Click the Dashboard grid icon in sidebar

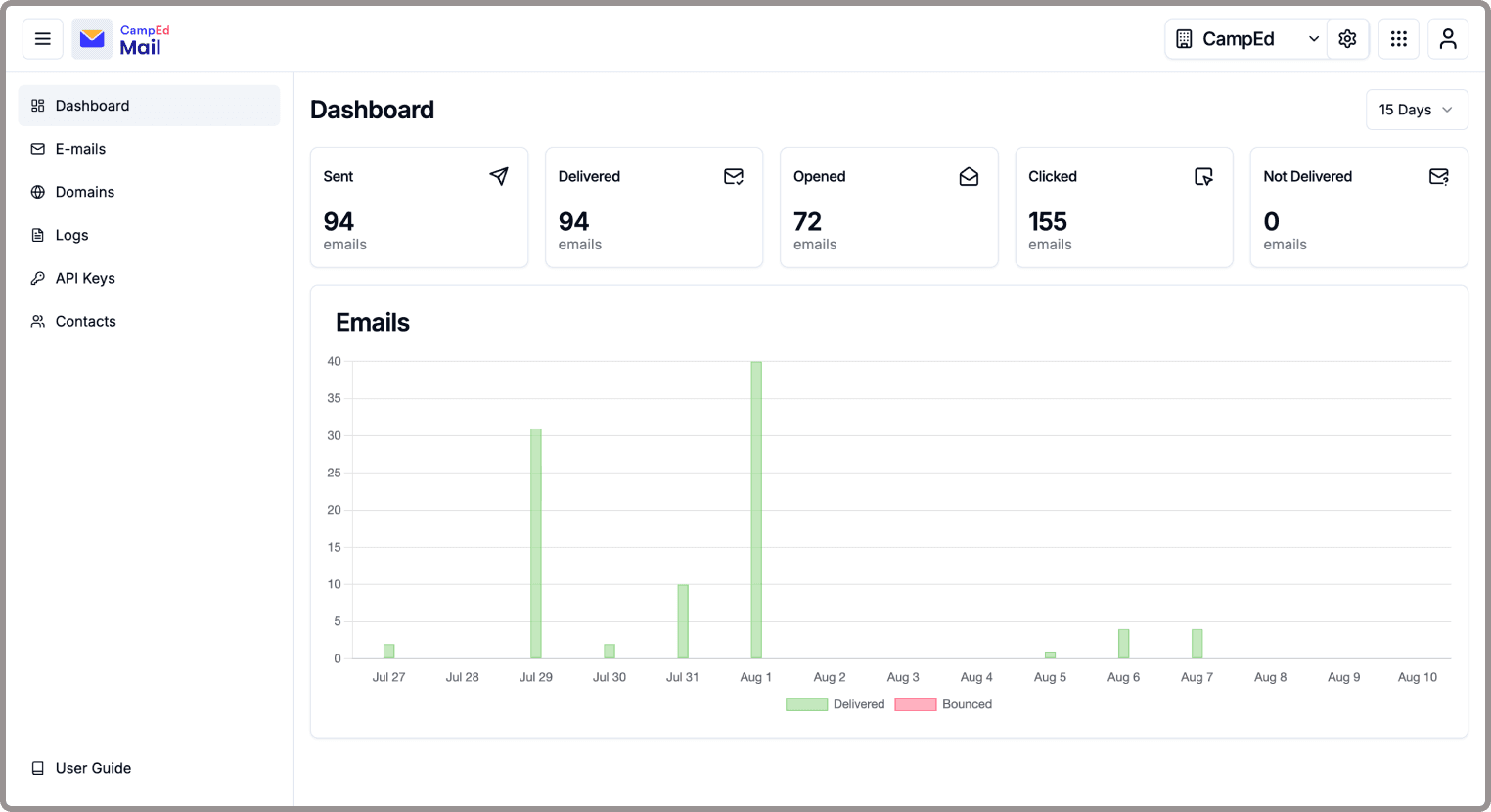[x=38, y=106]
